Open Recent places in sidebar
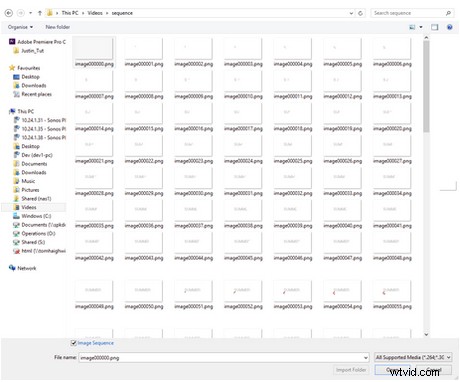 tap(33, 94)
